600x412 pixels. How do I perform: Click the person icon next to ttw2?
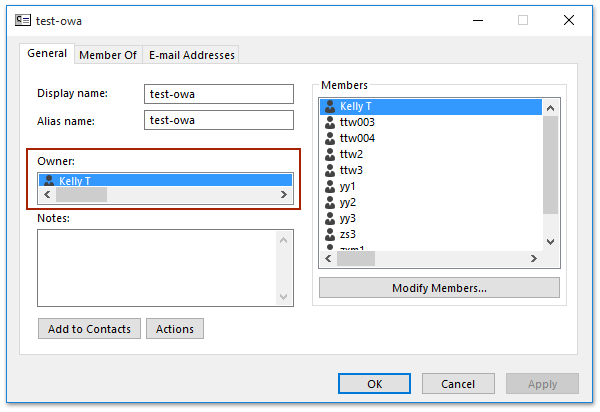pyautogui.click(x=330, y=155)
